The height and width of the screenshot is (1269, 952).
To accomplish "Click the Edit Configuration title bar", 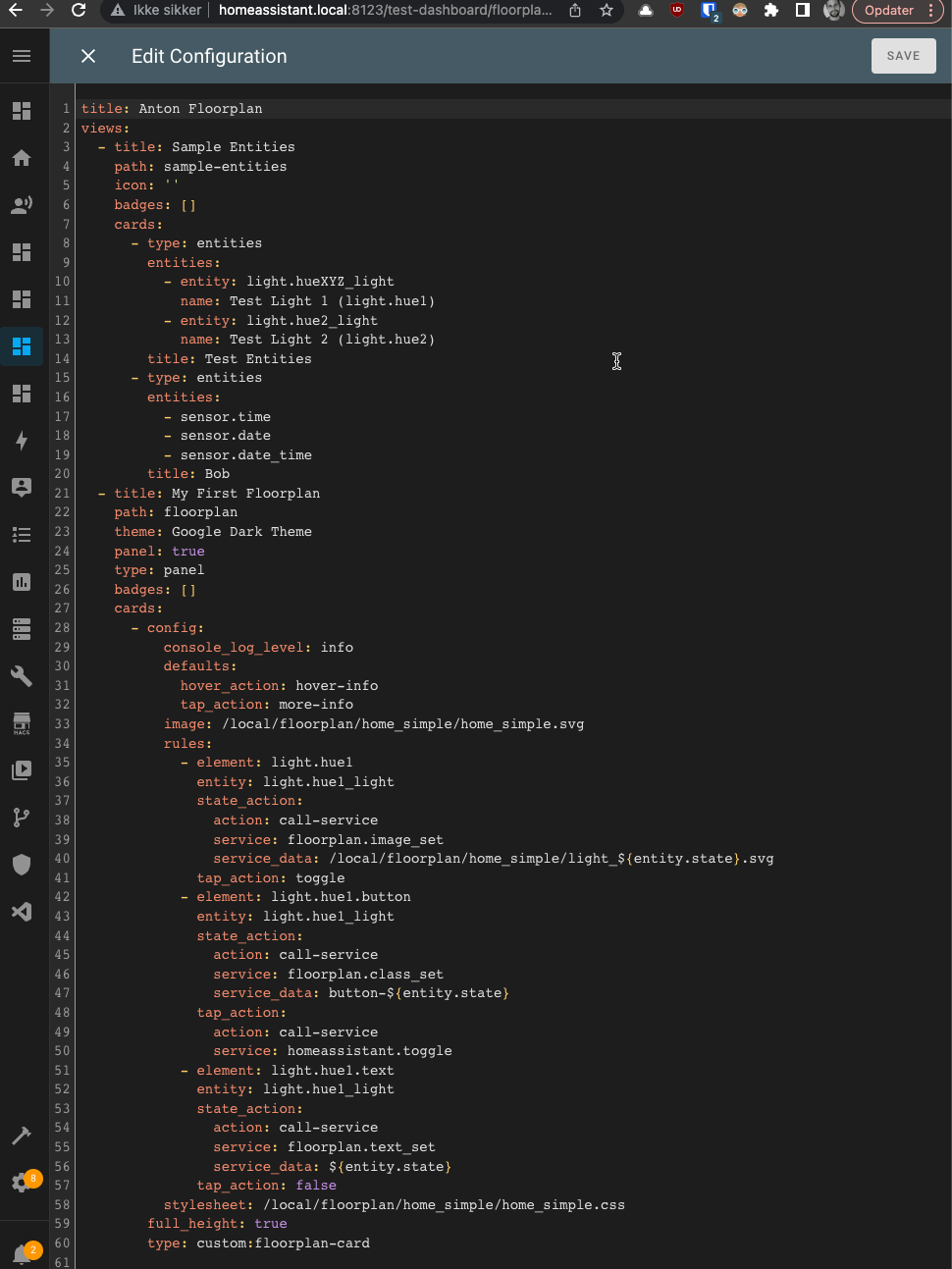I will 209,56.
